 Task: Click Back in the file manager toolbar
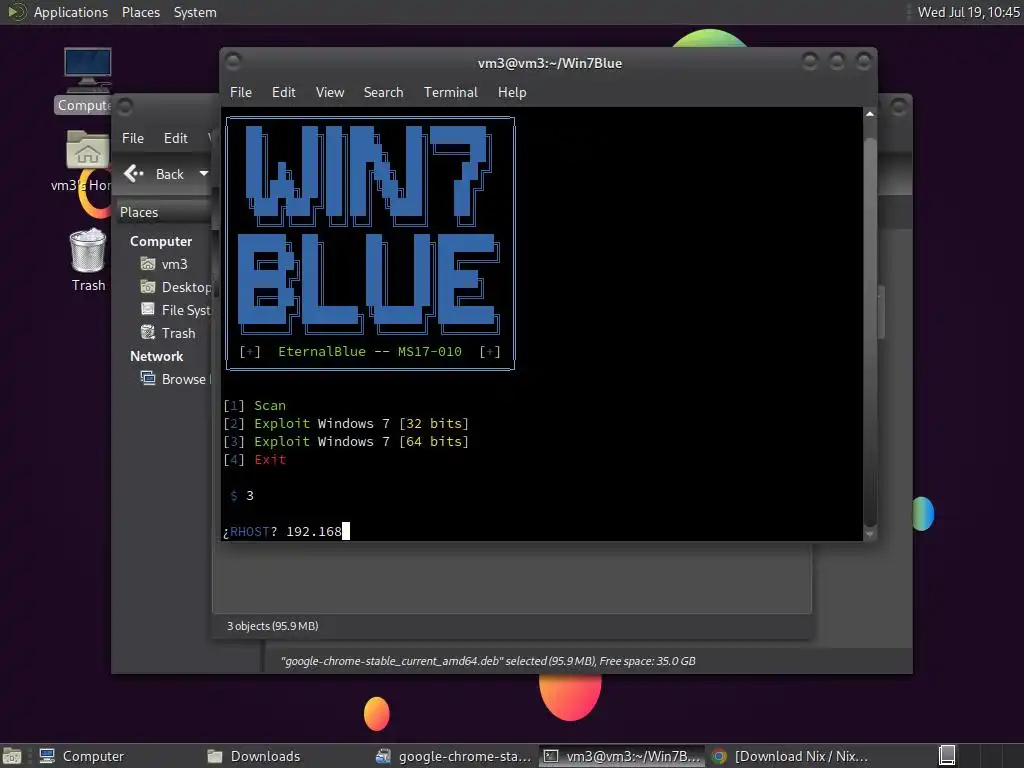154,174
